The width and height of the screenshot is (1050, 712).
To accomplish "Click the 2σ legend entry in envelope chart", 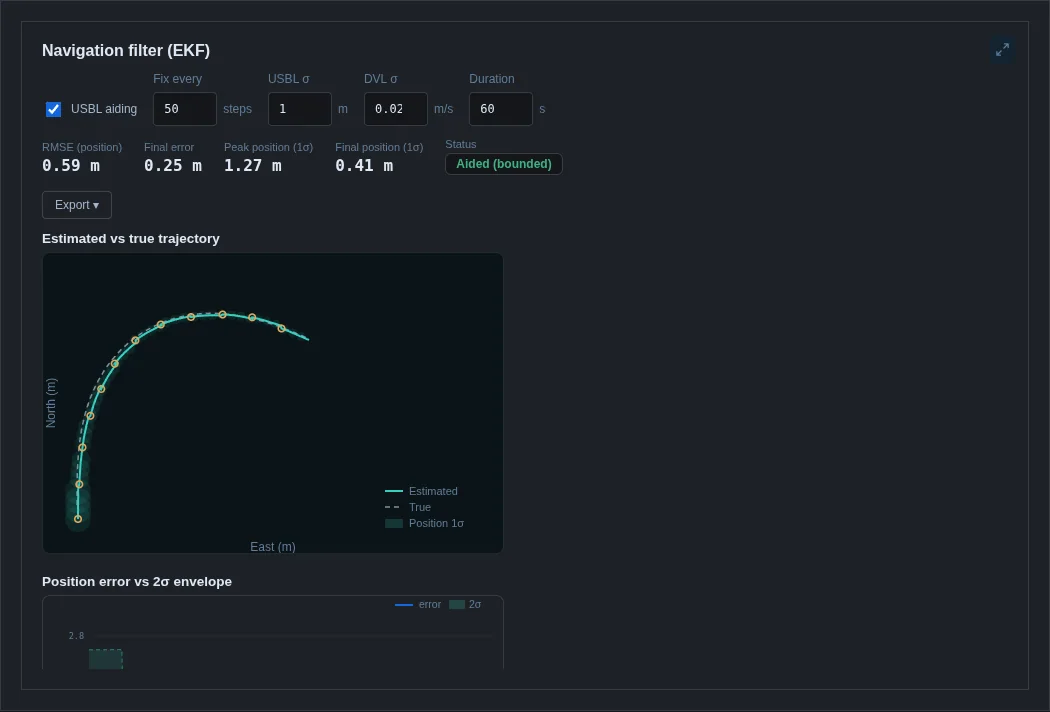I will pos(465,604).
